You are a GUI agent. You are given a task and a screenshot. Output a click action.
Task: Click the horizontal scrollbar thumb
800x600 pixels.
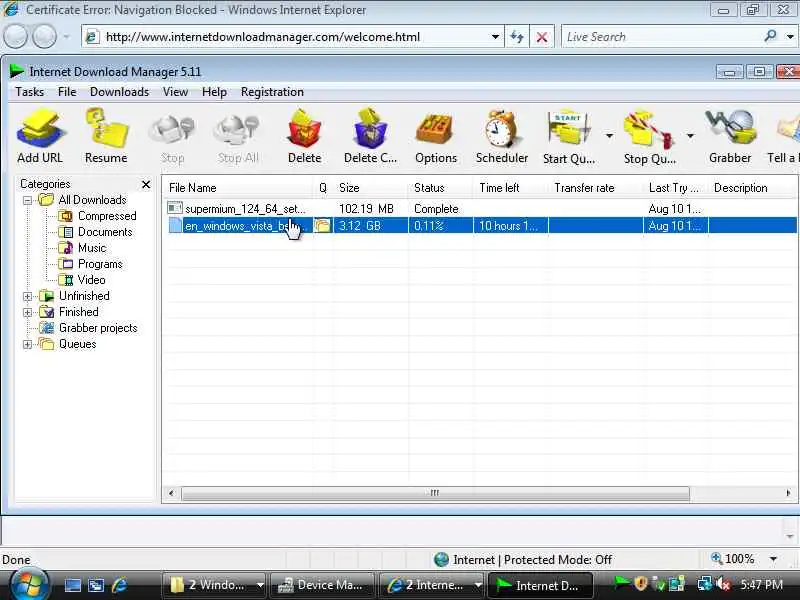point(435,493)
